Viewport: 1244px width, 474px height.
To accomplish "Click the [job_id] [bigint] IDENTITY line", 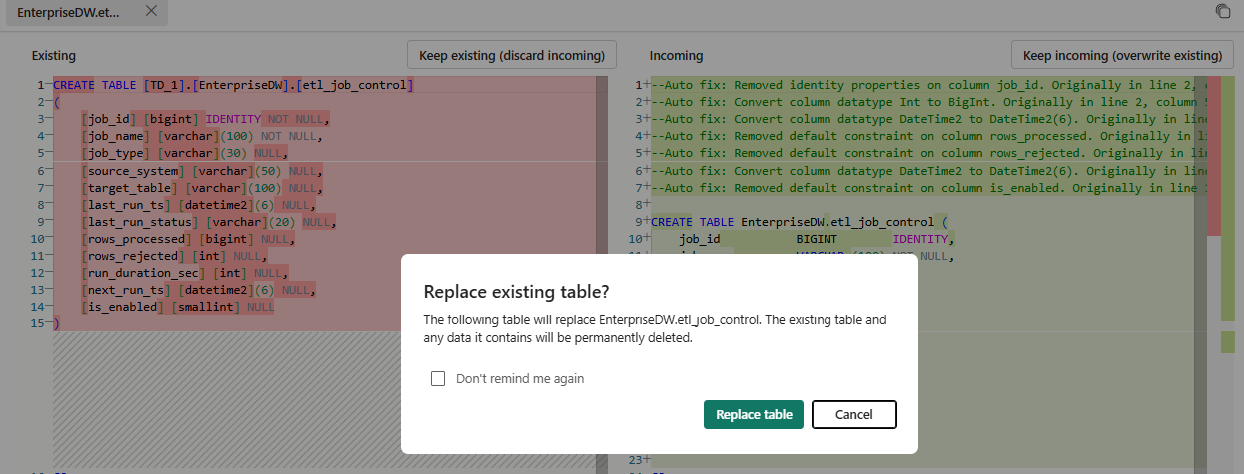I will (x=206, y=119).
